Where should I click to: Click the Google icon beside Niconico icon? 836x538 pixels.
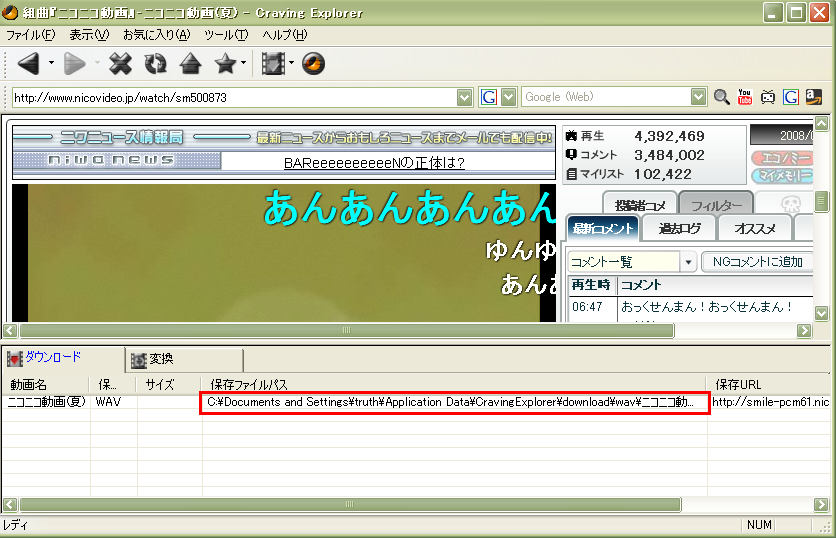tap(791, 97)
